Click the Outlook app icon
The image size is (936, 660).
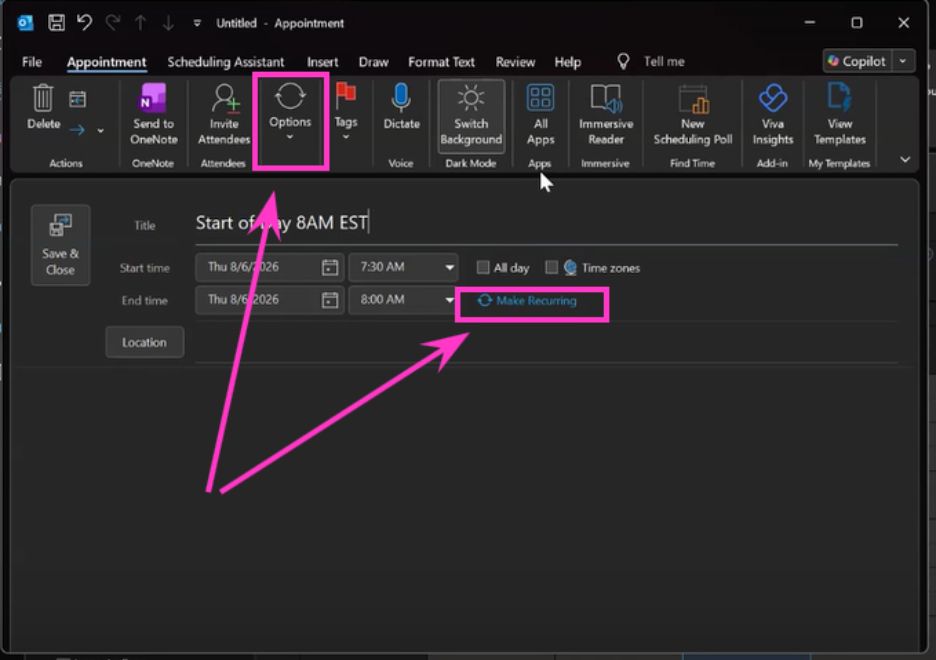pyautogui.click(x=25, y=23)
